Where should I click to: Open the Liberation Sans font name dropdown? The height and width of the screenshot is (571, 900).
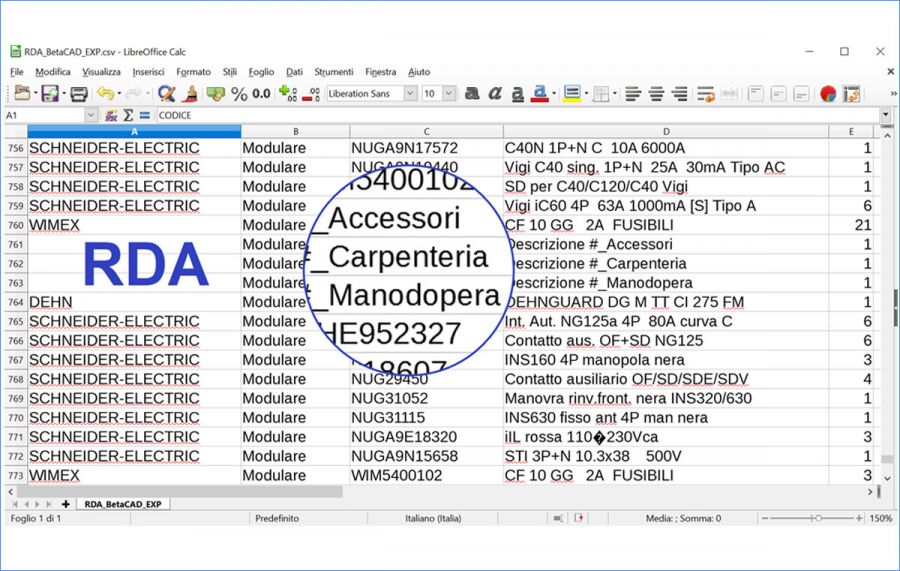pos(410,93)
